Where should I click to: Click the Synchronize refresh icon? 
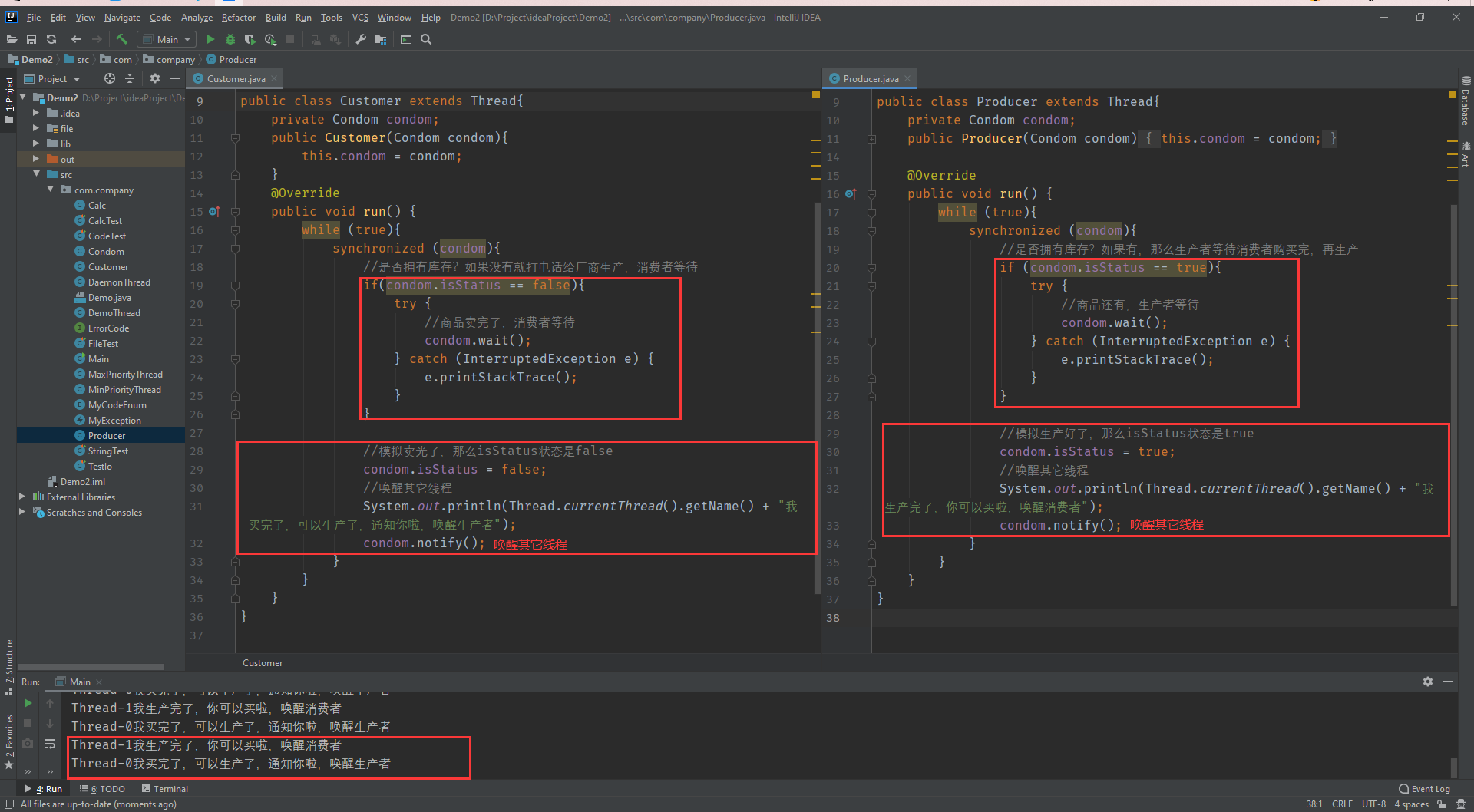(51, 39)
